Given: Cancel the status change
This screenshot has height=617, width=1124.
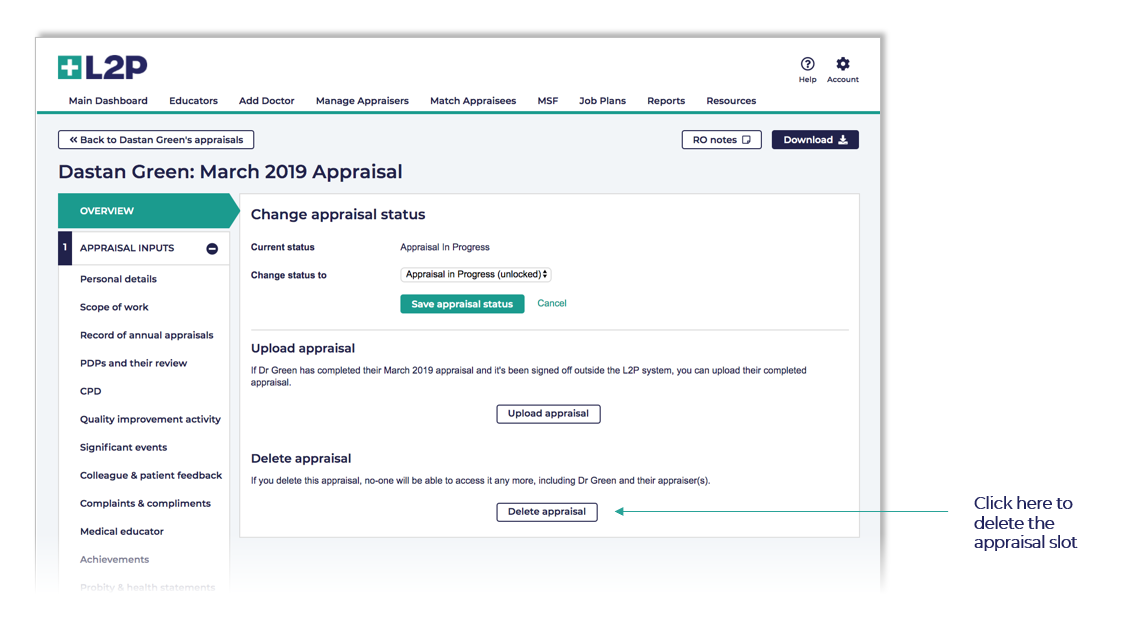Looking at the screenshot, I should [x=552, y=303].
